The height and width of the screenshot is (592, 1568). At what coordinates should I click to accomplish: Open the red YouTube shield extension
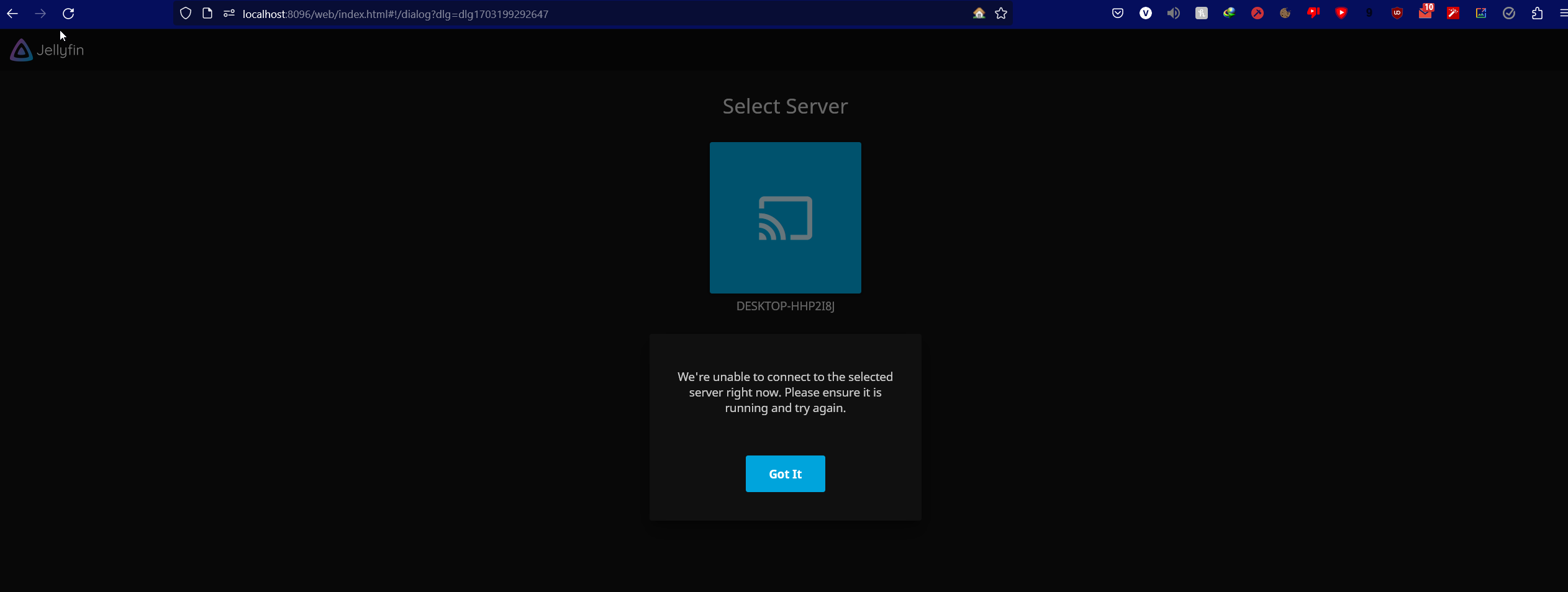point(1341,14)
